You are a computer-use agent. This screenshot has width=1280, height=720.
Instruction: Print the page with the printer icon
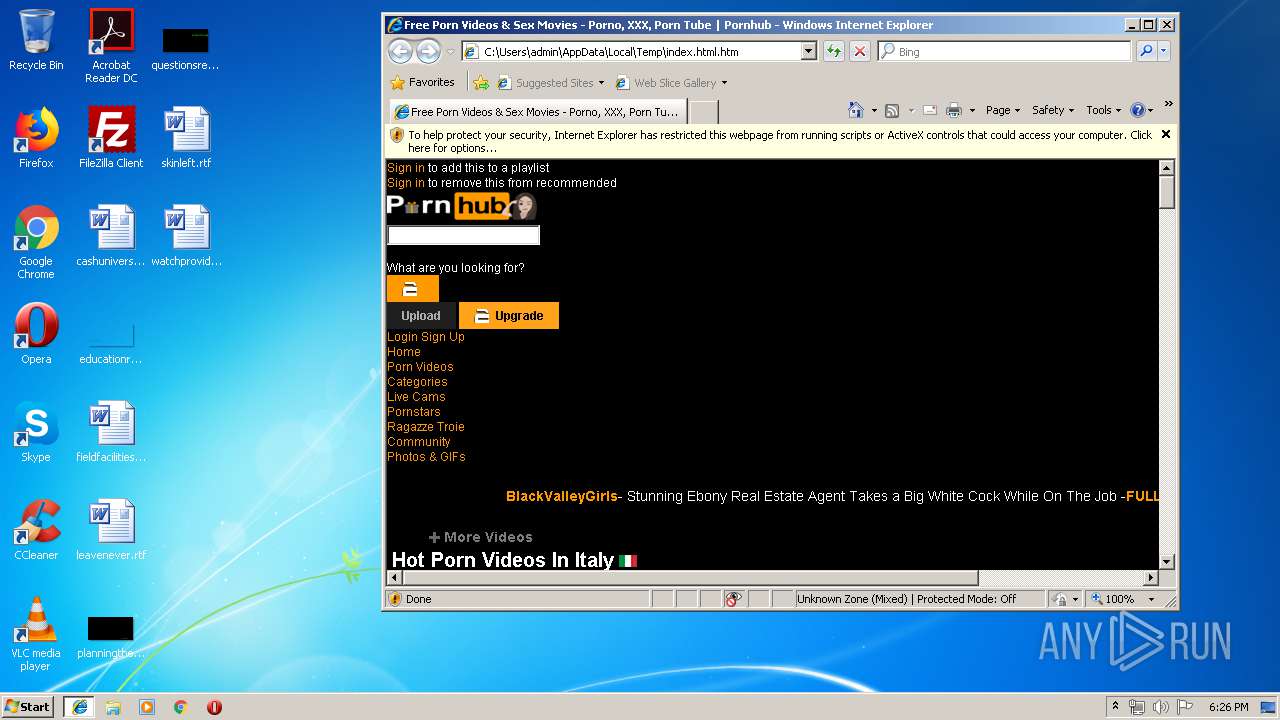click(954, 110)
